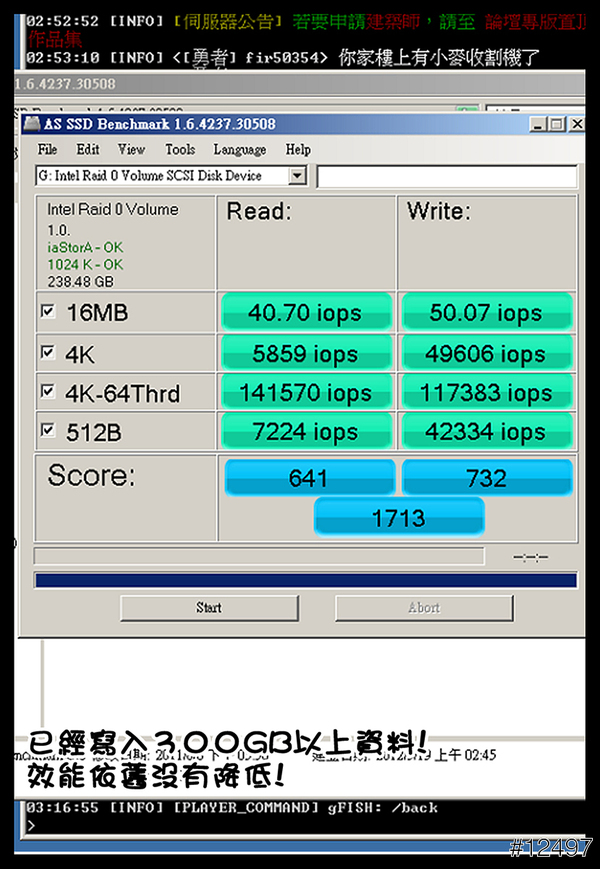Minimize the AS SSD Benchmark window
This screenshot has width=600, height=869.
click(x=537, y=124)
